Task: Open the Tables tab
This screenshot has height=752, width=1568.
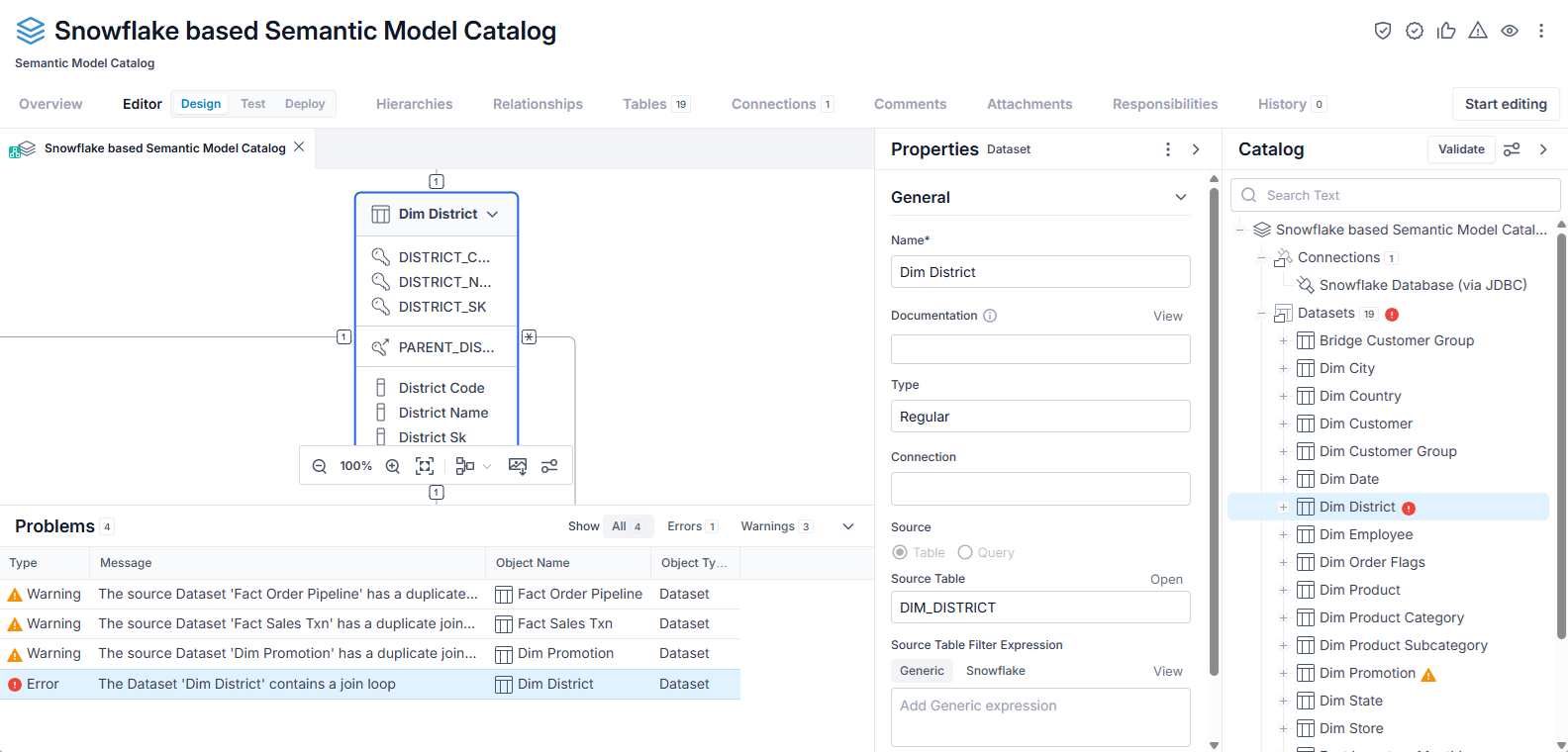Action: pyautogui.click(x=655, y=104)
